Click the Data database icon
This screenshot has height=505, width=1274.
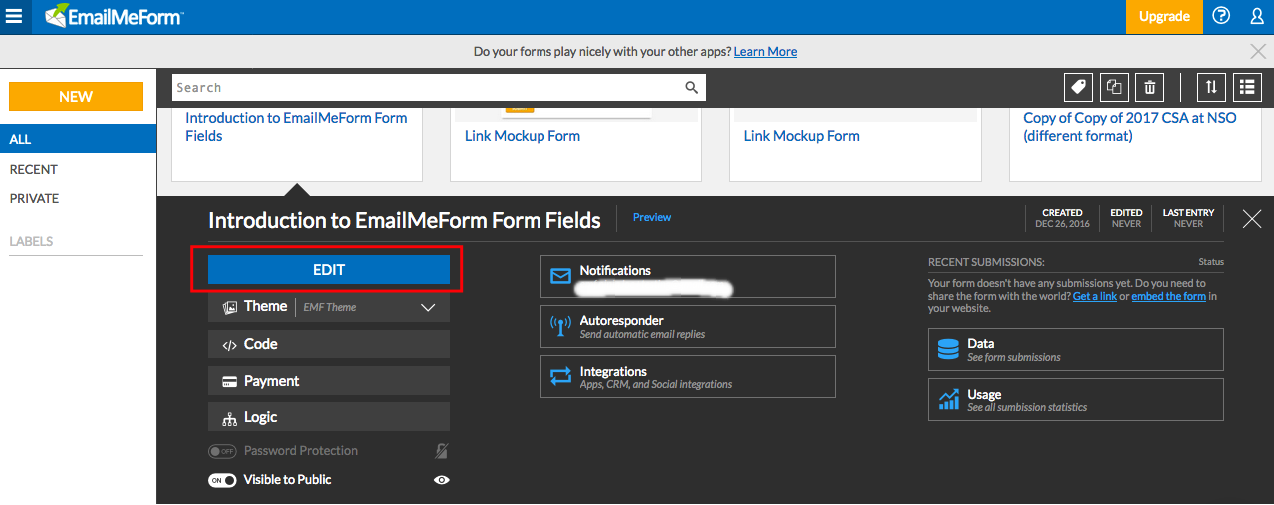click(x=948, y=349)
